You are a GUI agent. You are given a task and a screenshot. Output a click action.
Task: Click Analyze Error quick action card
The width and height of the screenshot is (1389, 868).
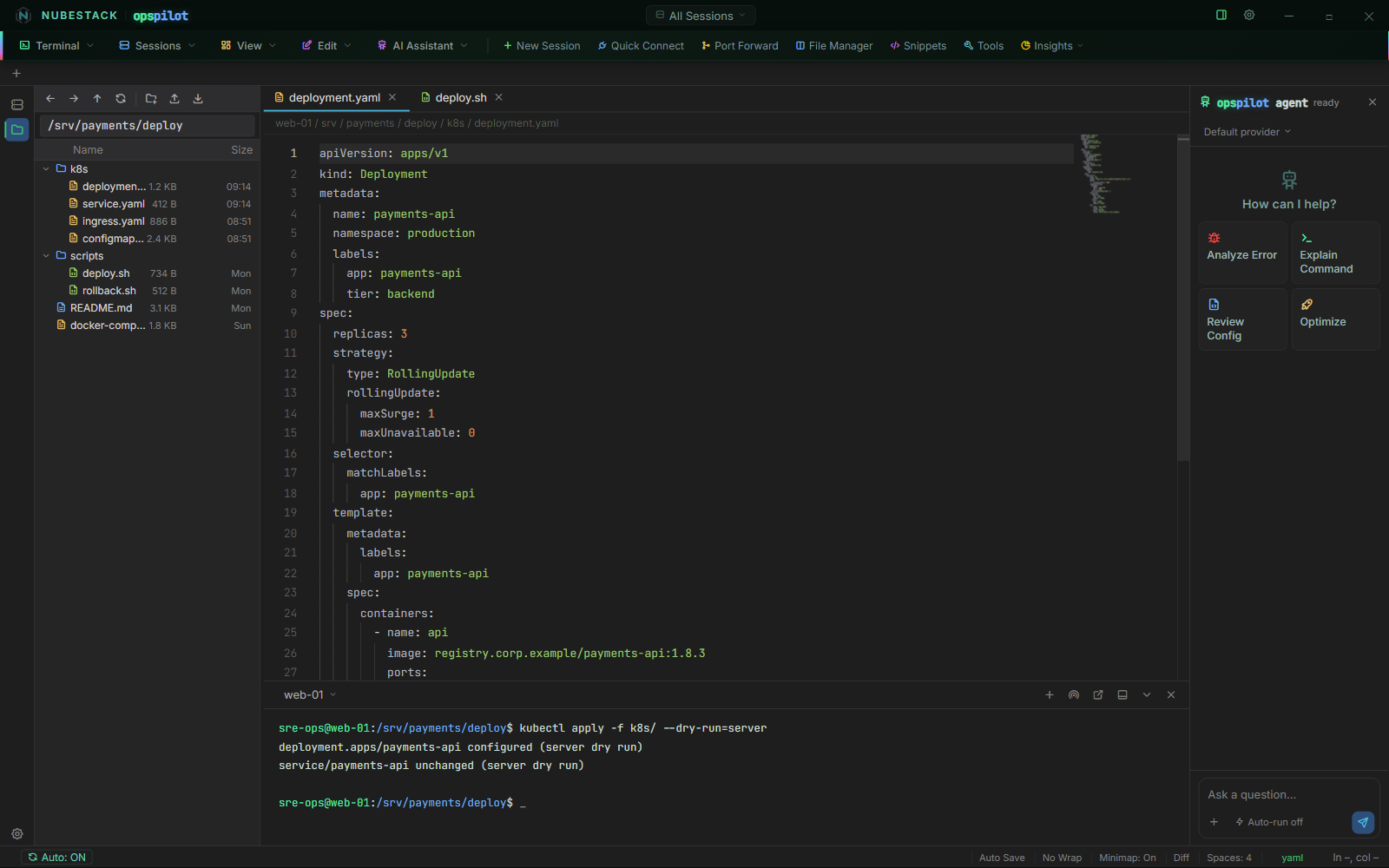coord(1242,253)
